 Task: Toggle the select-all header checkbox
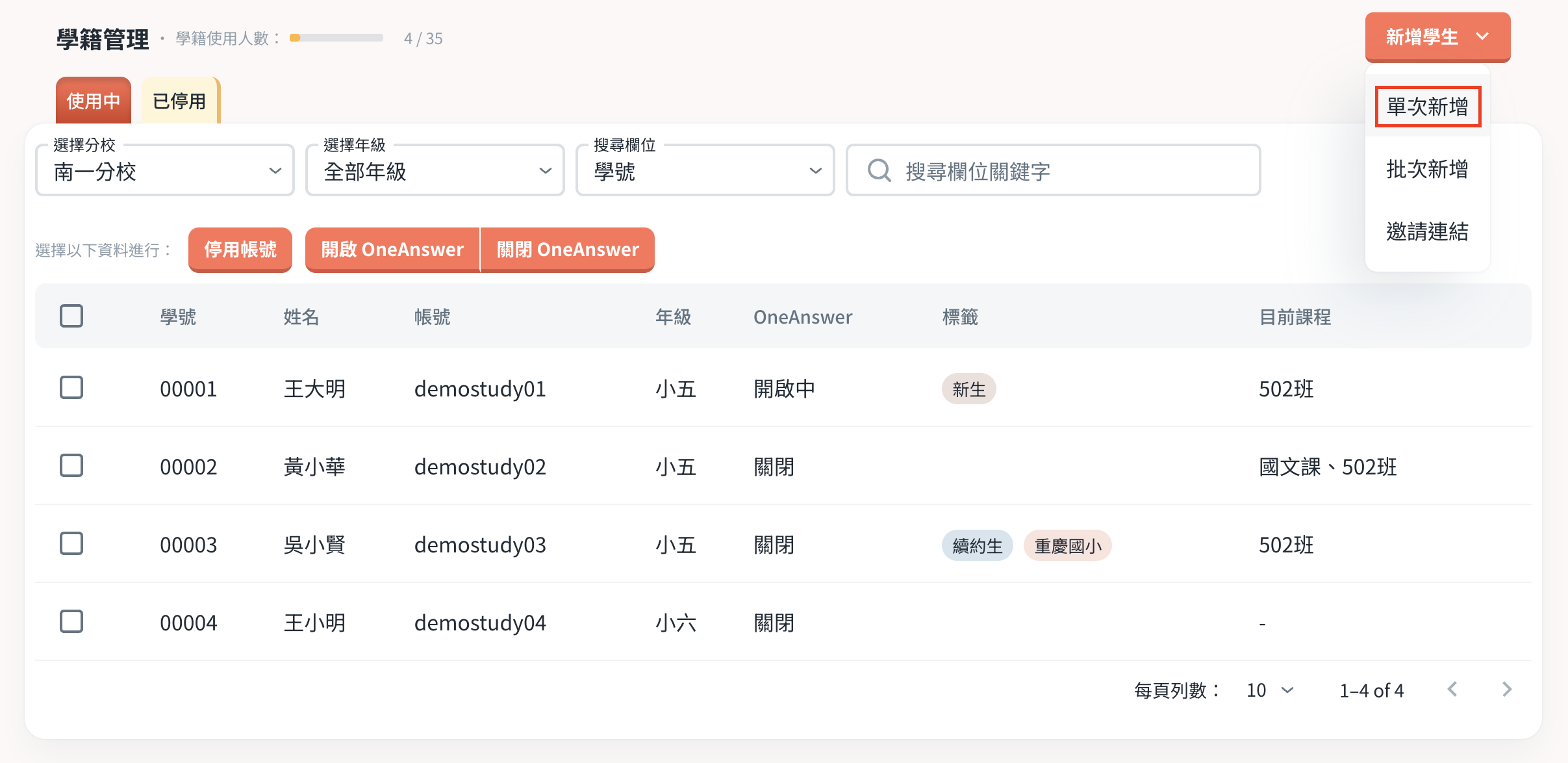[x=71, y=316]
